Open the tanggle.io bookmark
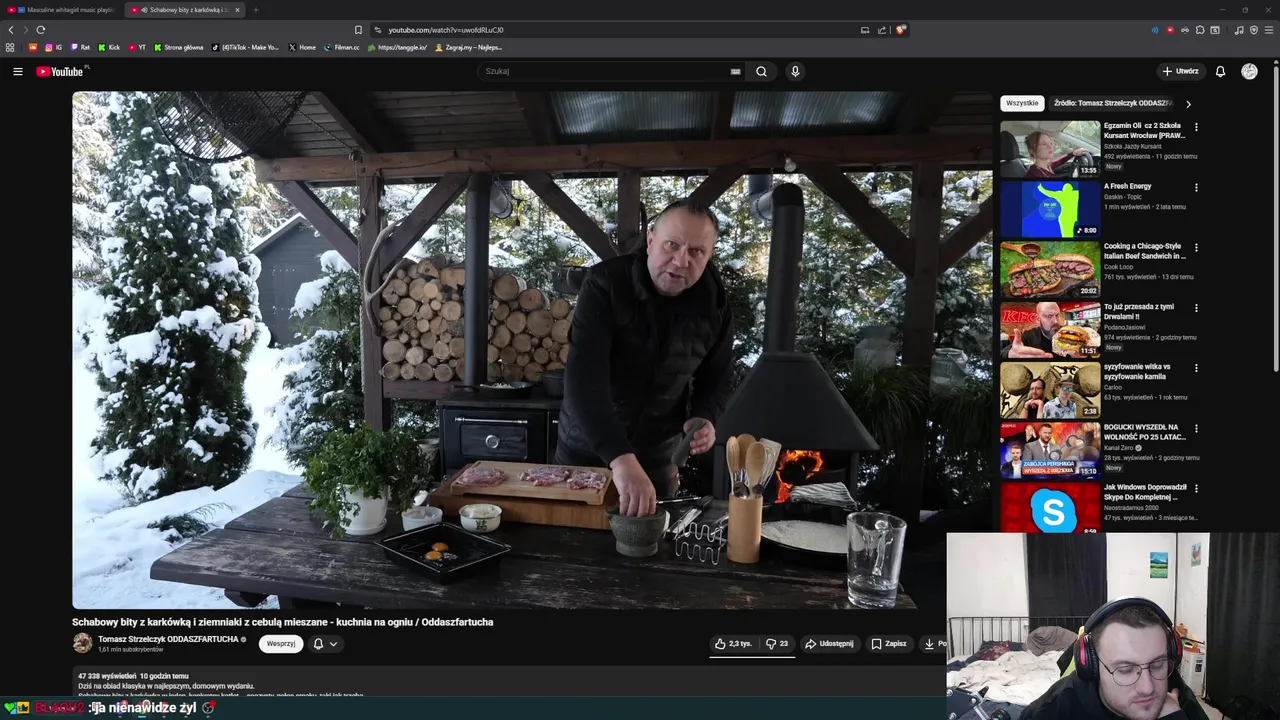Image resolution: width=1280 pixels, height=720 pixels. [397, 47]
